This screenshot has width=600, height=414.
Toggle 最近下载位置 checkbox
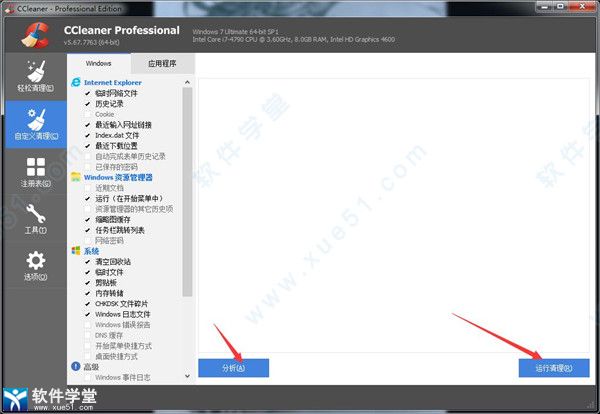point(88,146)
